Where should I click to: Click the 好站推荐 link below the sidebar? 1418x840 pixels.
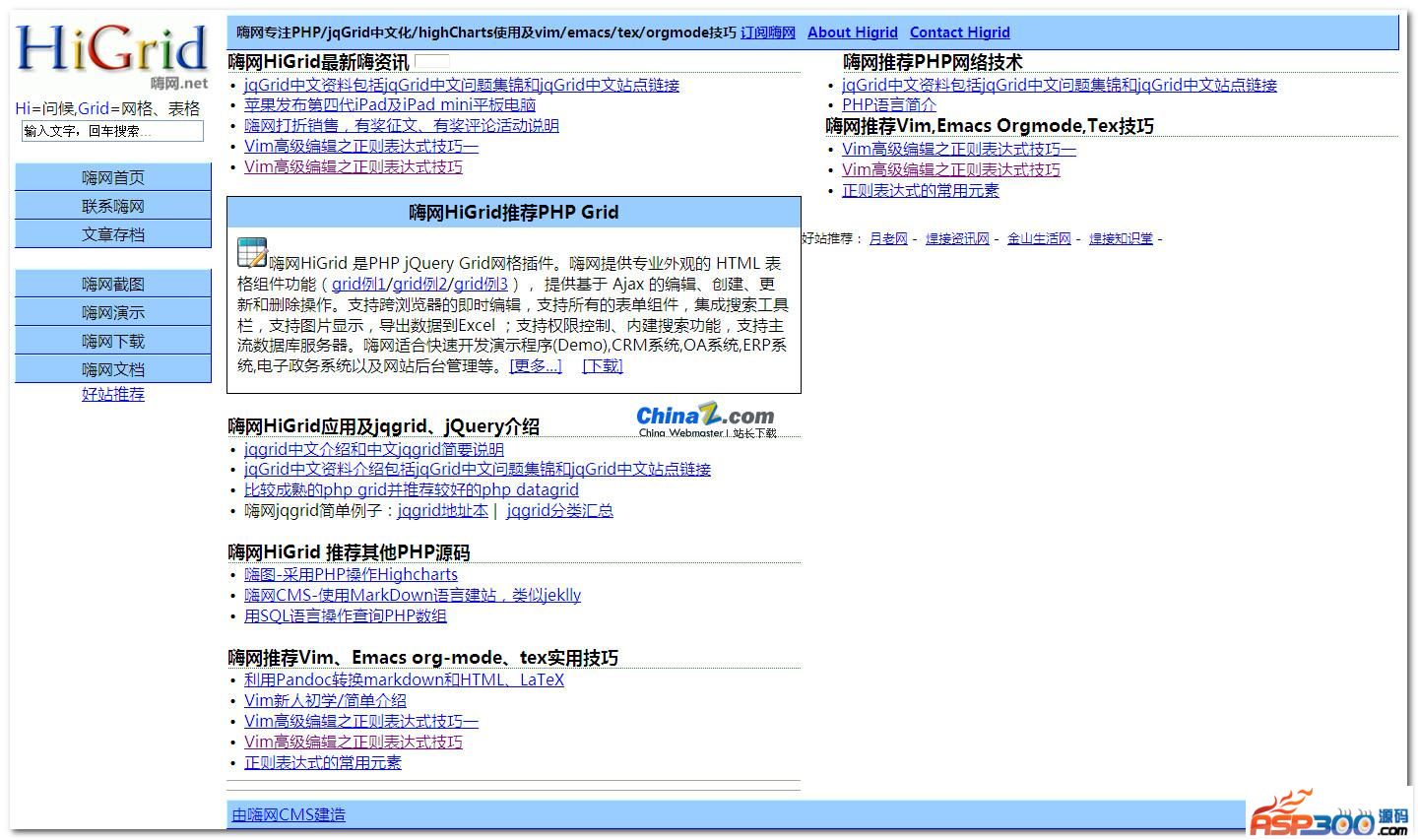click(x=113, y=394)
